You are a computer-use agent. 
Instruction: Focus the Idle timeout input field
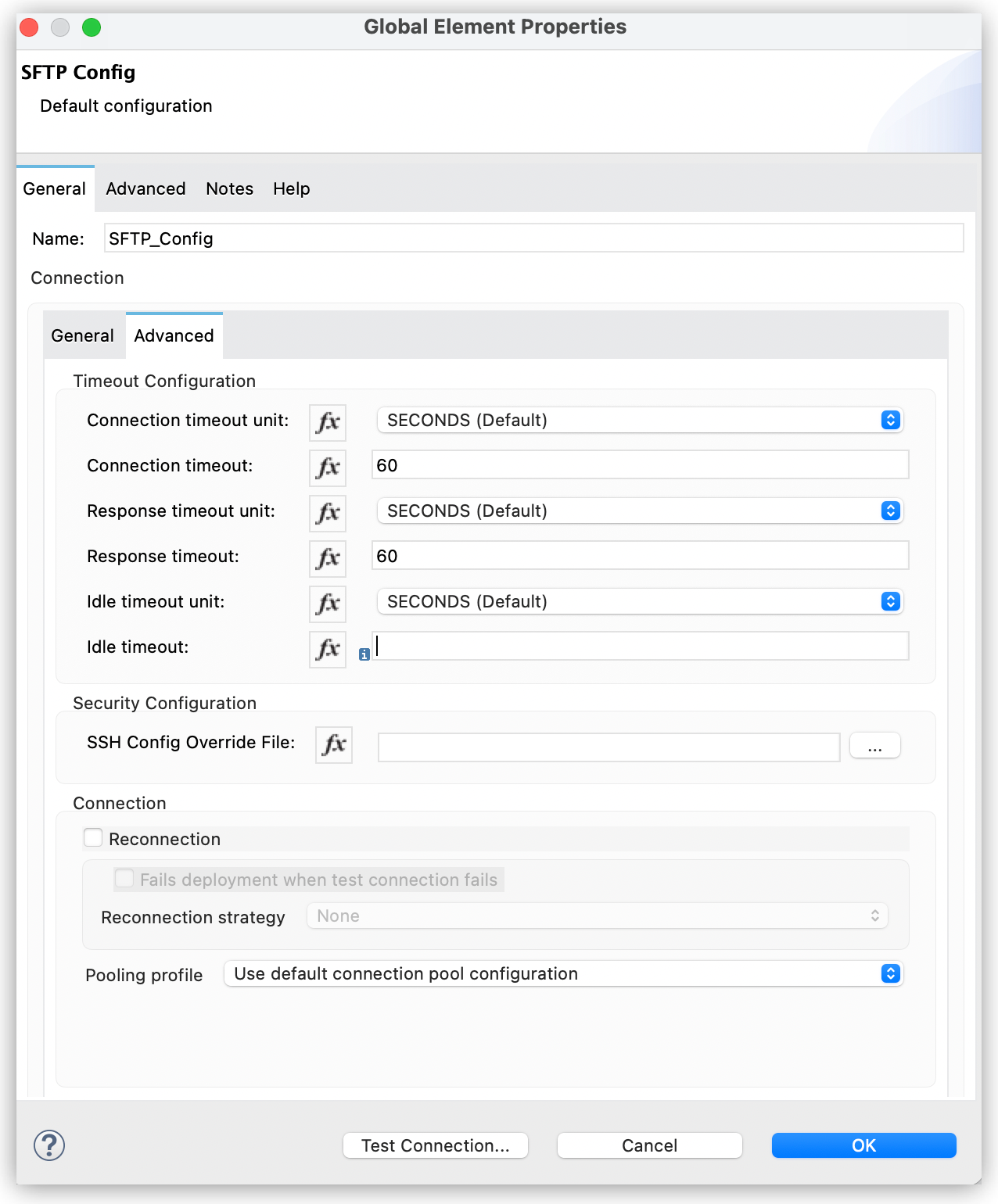640,646
